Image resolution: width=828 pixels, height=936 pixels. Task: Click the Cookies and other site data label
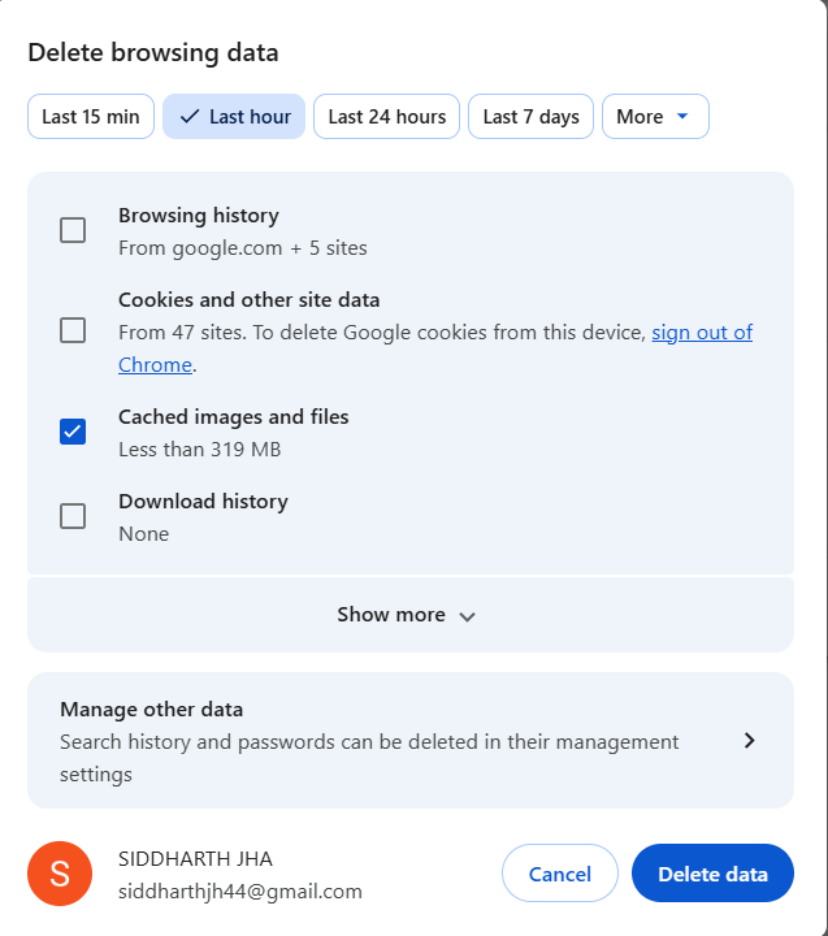coord(249,300)
